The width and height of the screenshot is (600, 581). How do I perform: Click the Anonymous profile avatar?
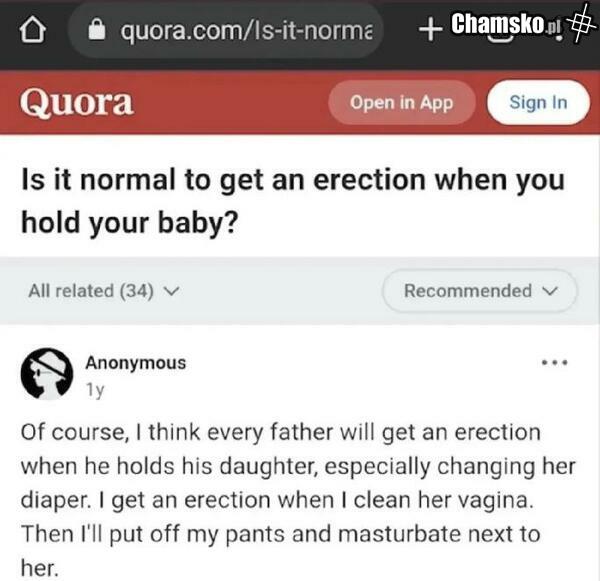pyautogui.click(x=46, y=374)
